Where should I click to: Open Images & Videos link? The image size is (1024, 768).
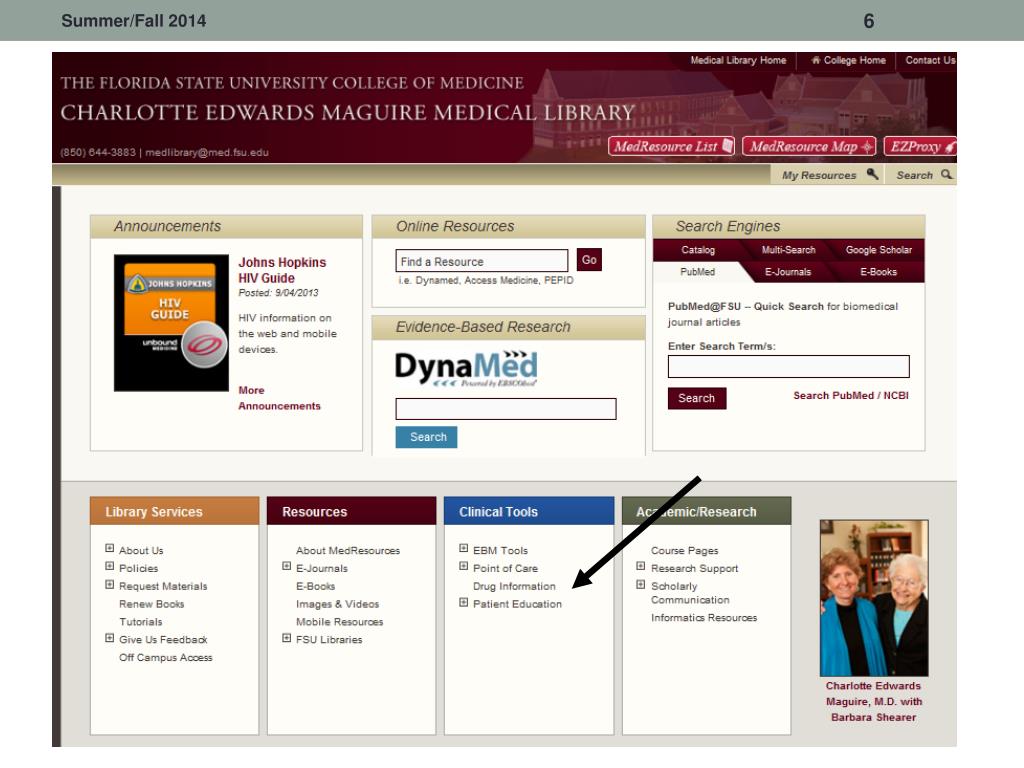(338, 604)
